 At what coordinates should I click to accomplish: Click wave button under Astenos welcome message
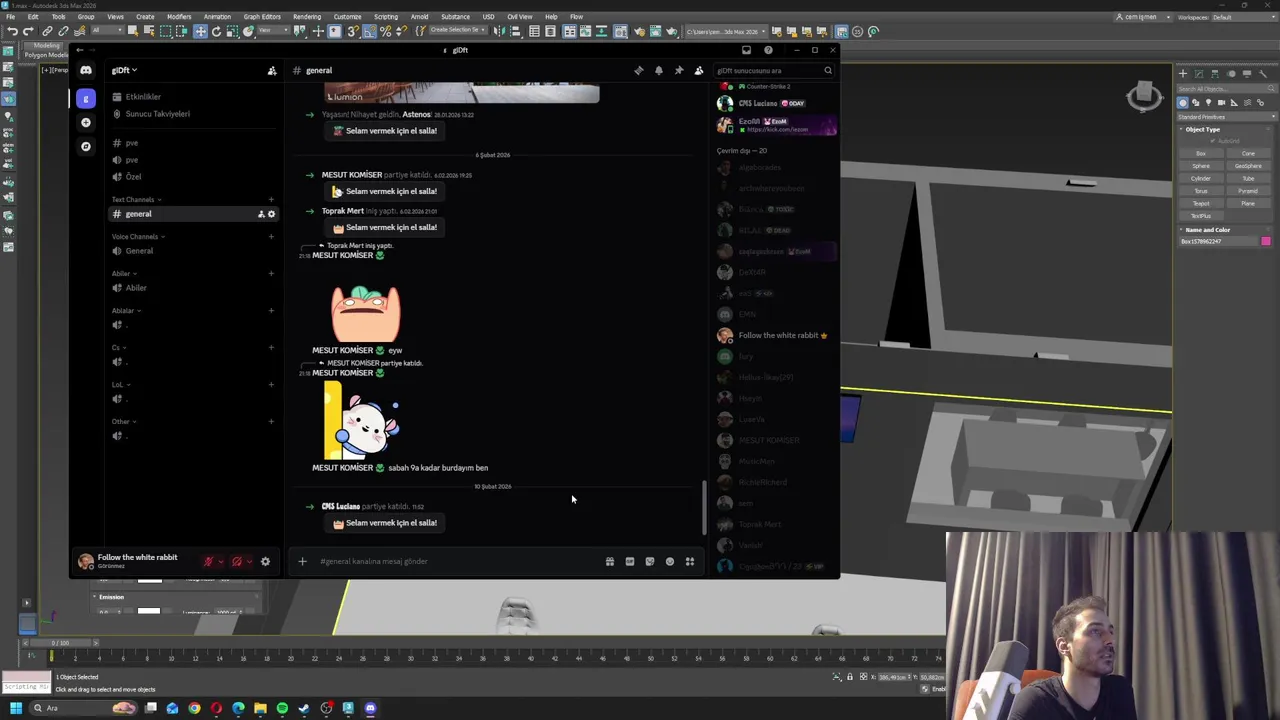[385, 131]
